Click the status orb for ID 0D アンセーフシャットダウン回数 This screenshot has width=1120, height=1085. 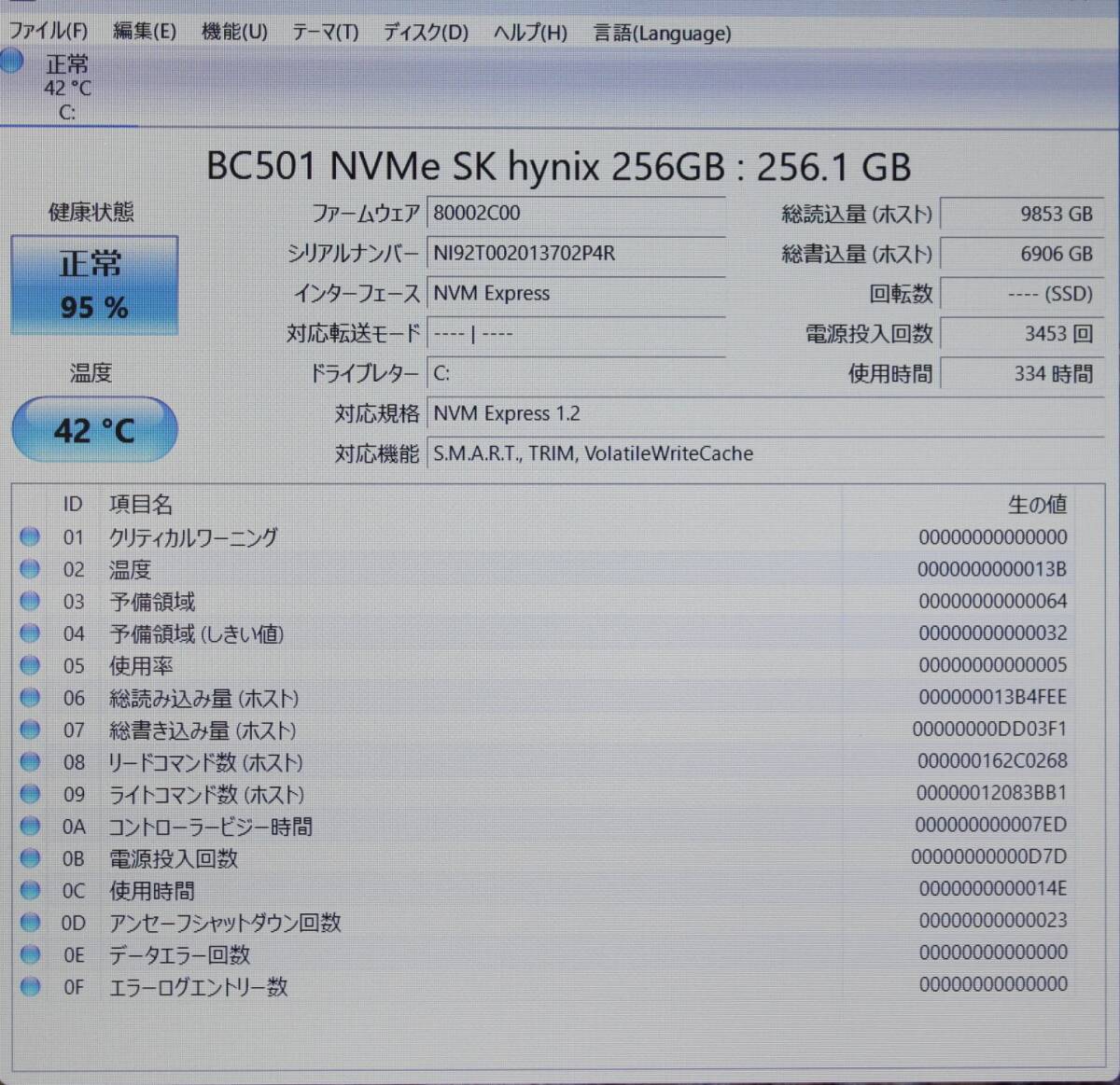(30, 922)
